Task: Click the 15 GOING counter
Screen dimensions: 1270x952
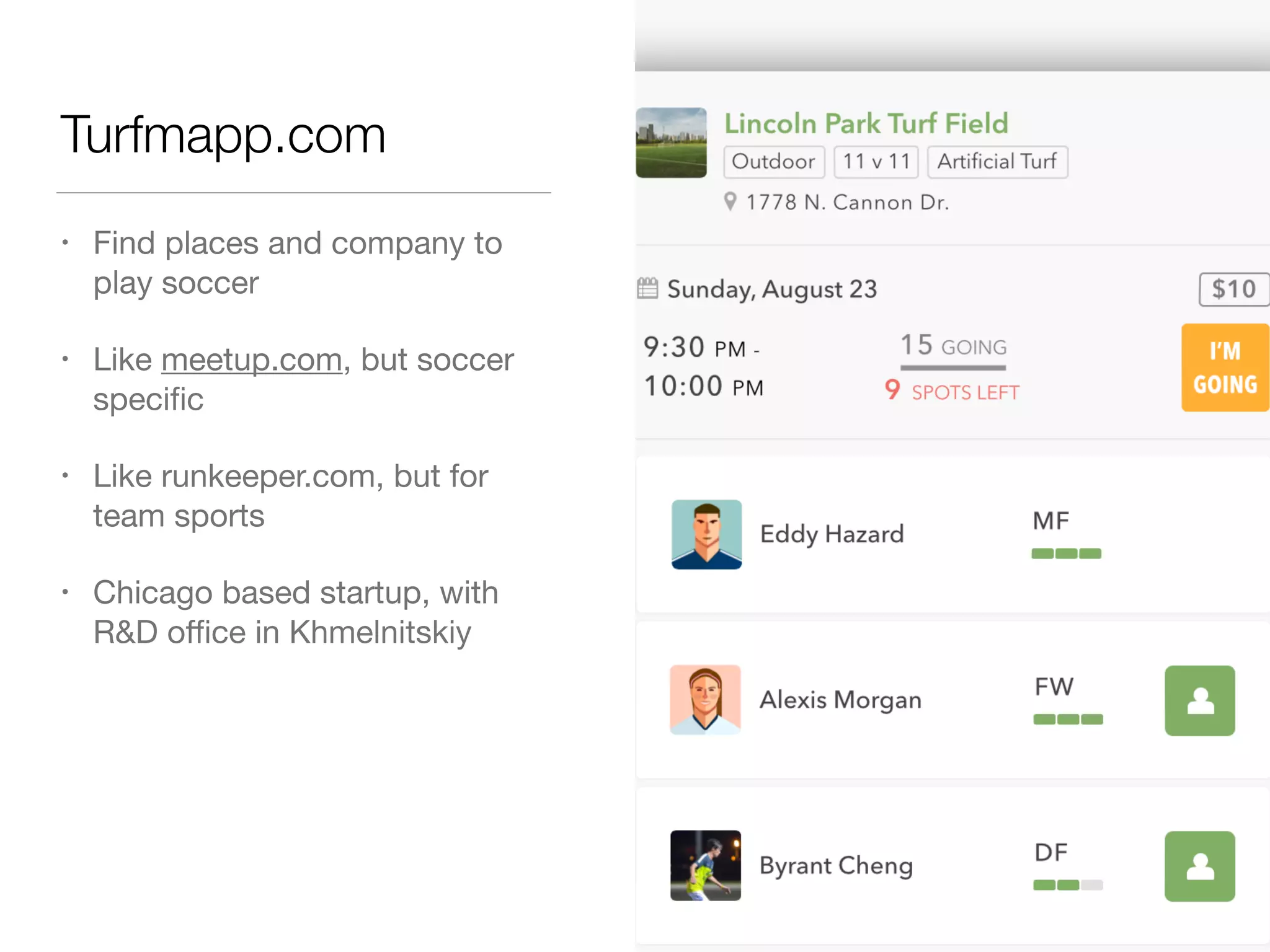Action: pyautogui.click(x=953, y=346)
